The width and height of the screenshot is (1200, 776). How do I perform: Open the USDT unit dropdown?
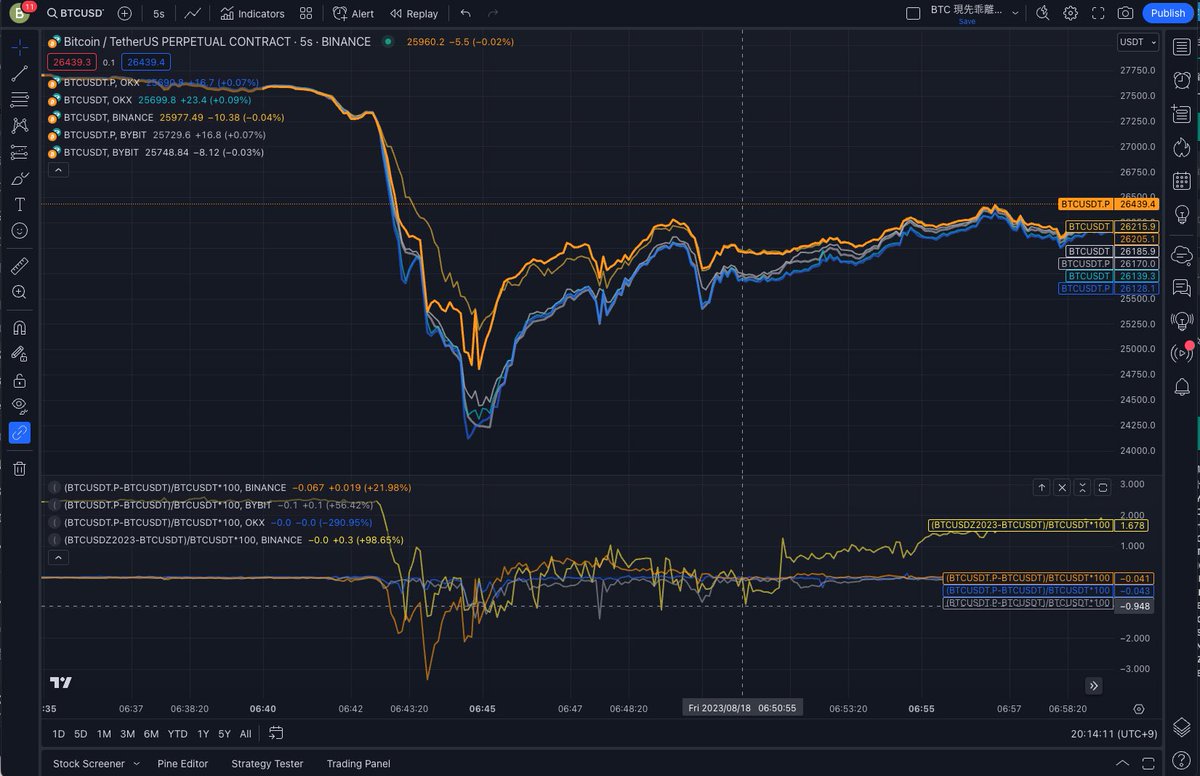pos(1135,42)
